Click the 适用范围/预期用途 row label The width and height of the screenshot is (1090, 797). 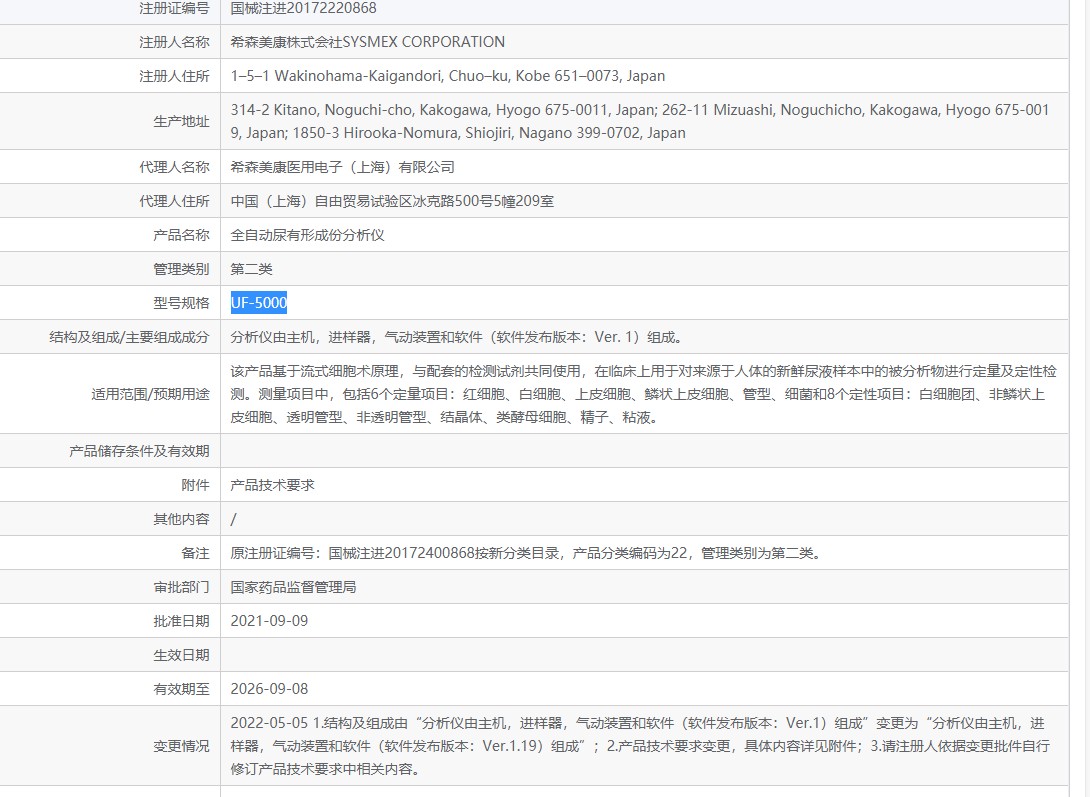click(166, 393)
